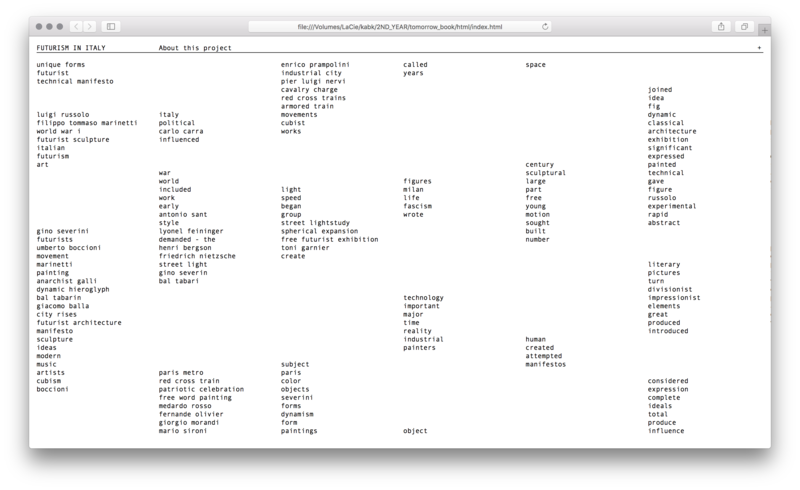Image resolution: width=800 pixels, height=490 pixels.
Task: Click 'painters' entry
Action: (x=419, y=348)
